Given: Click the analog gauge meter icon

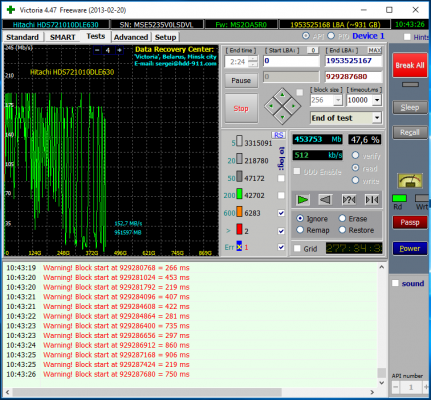Looking at the screenshot, I should point(410,181).
